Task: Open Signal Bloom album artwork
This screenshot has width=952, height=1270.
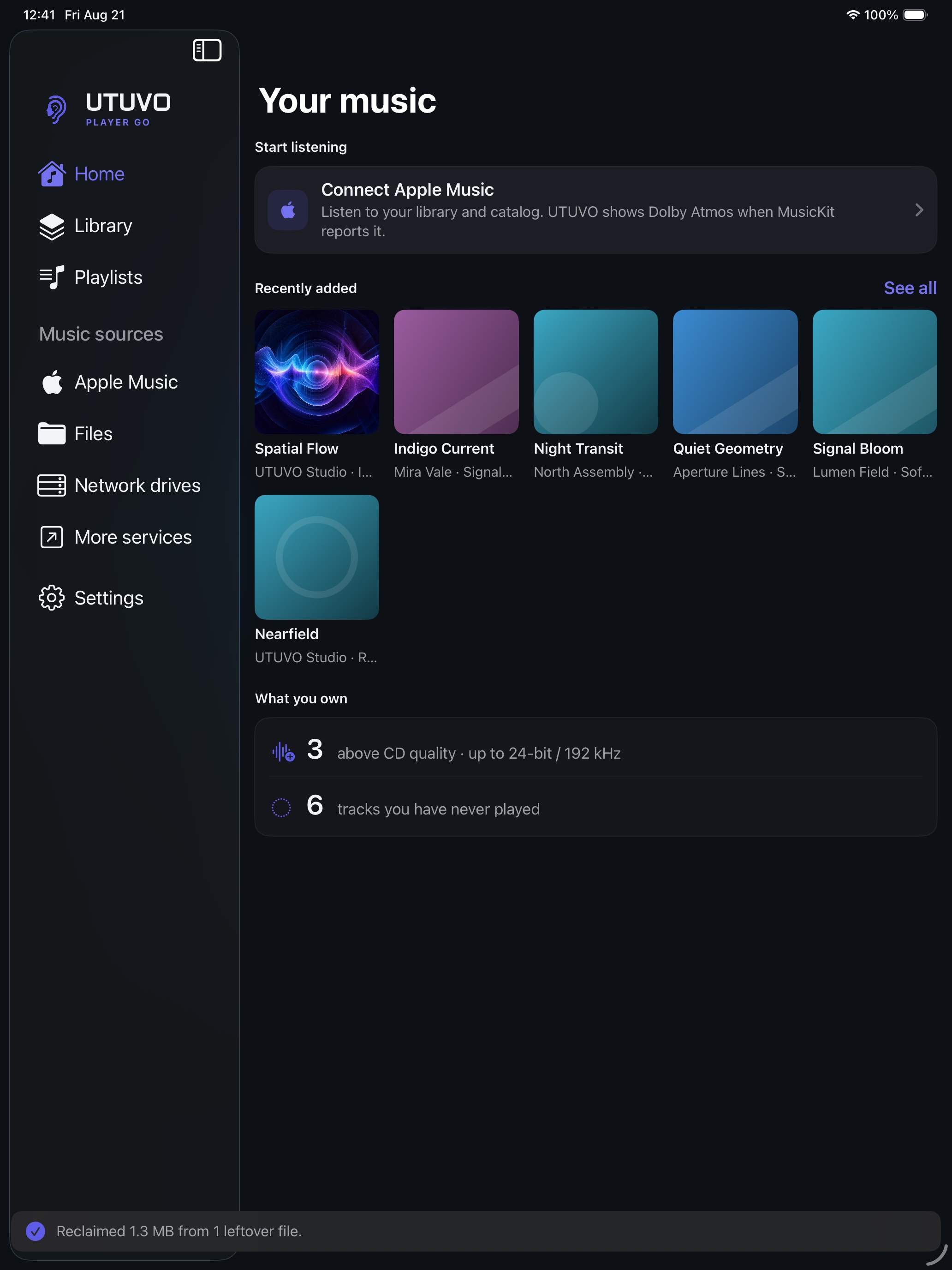Action: coord(875,371)
